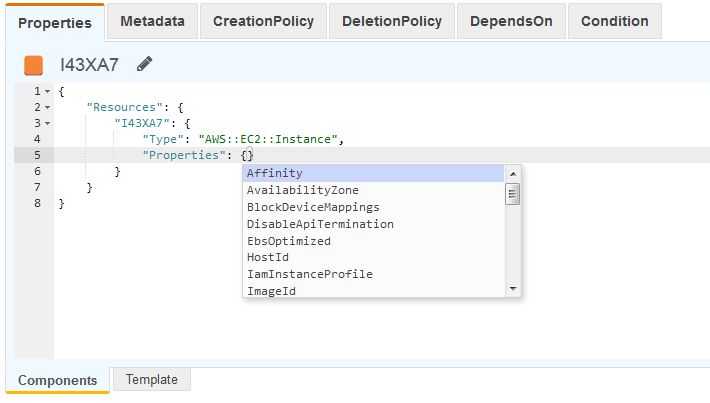The height and width of the screenshot is (403, 710).
Task: Click the autocomplete list scrollbar thumb
Action: click(x=513, y=194)
